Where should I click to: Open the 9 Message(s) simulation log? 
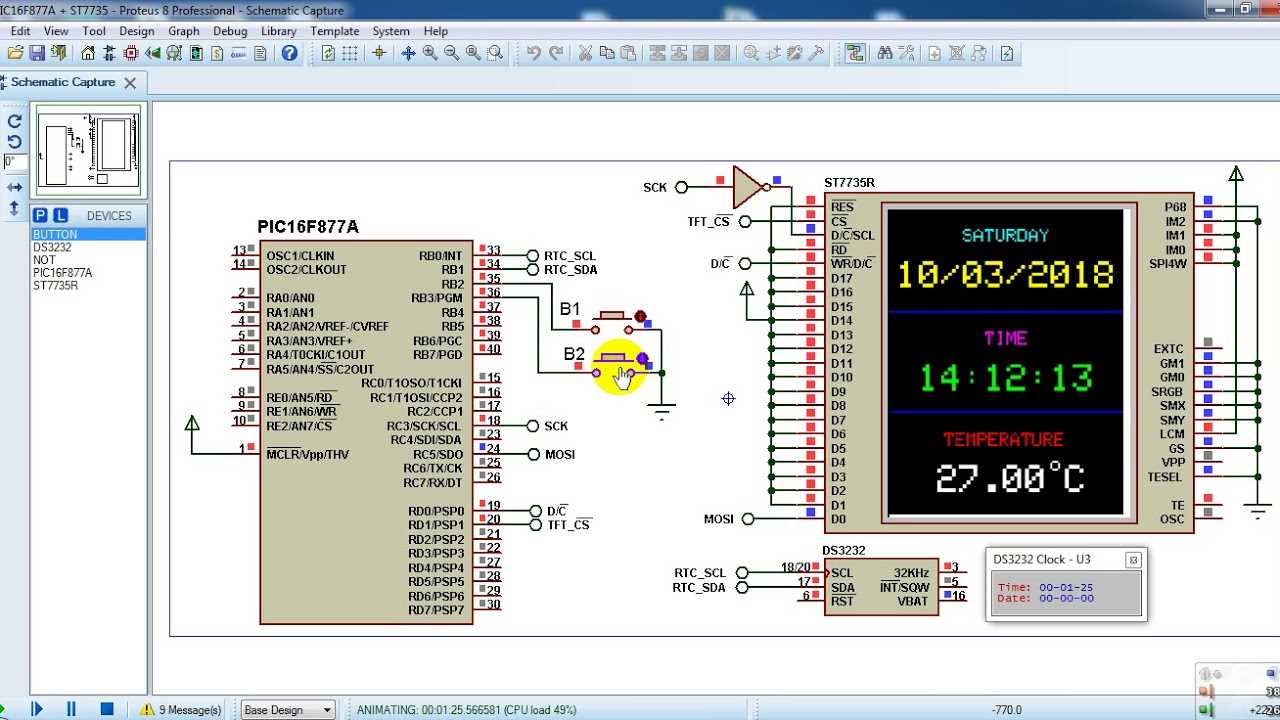coord(181,710)
